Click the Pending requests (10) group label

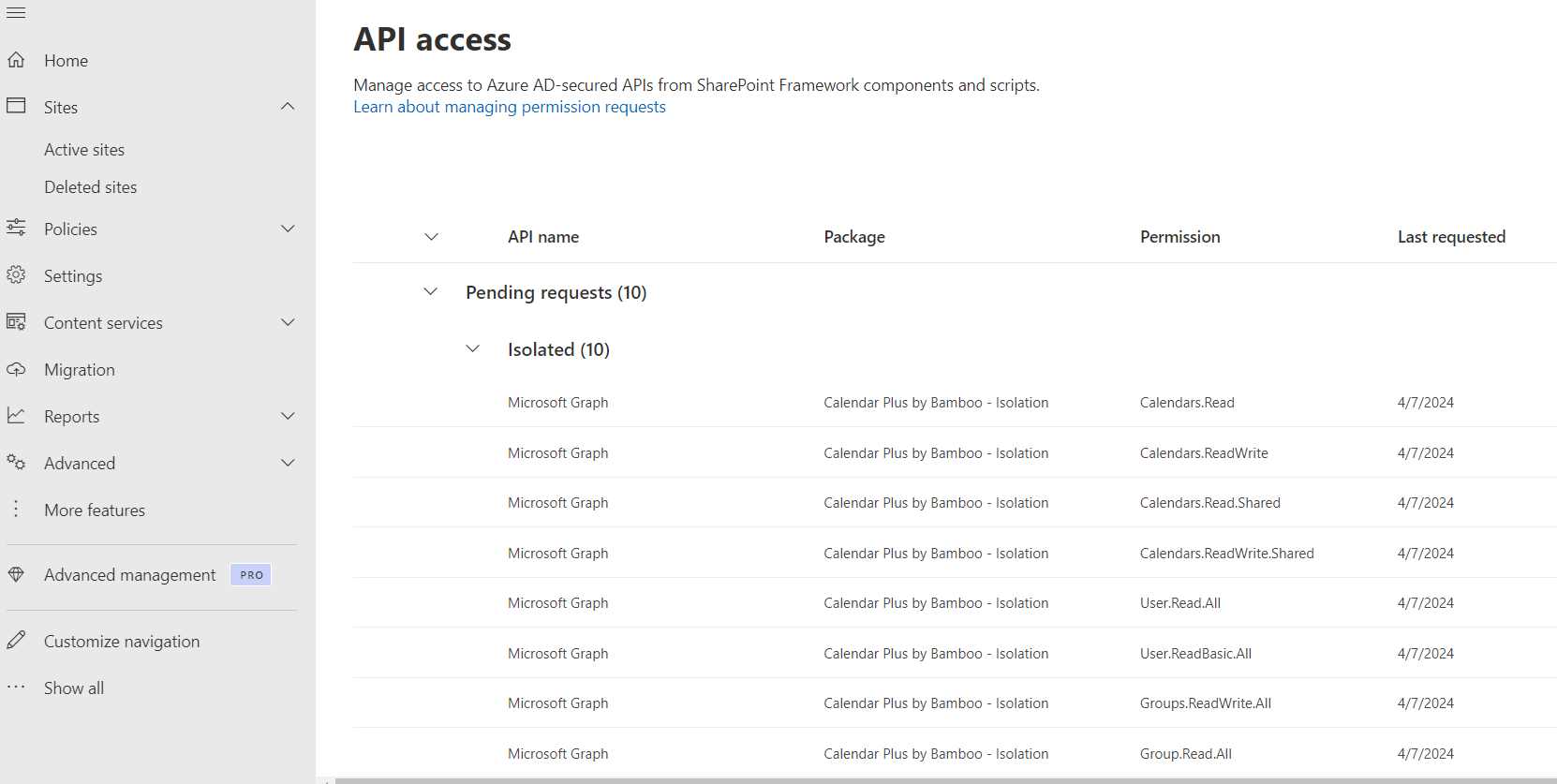pos(556,292)
